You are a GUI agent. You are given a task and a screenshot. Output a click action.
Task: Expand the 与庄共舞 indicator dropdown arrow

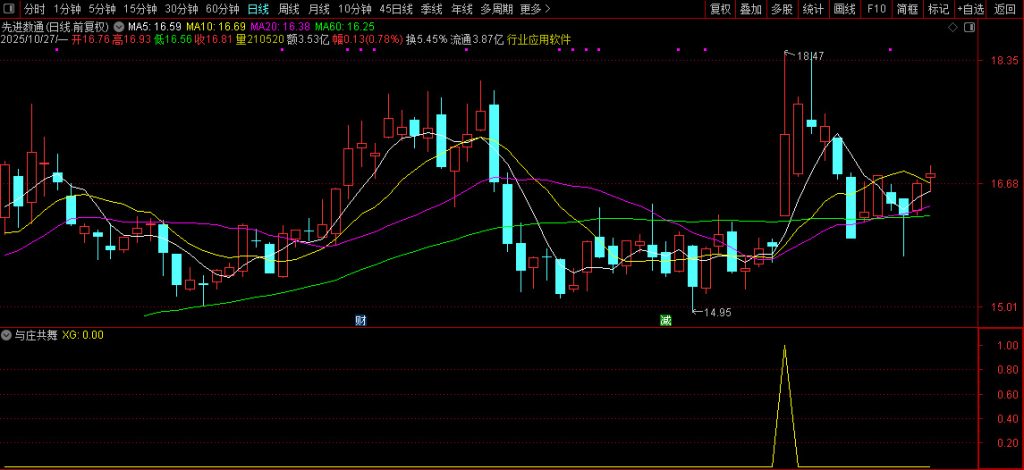pos(7,335)
